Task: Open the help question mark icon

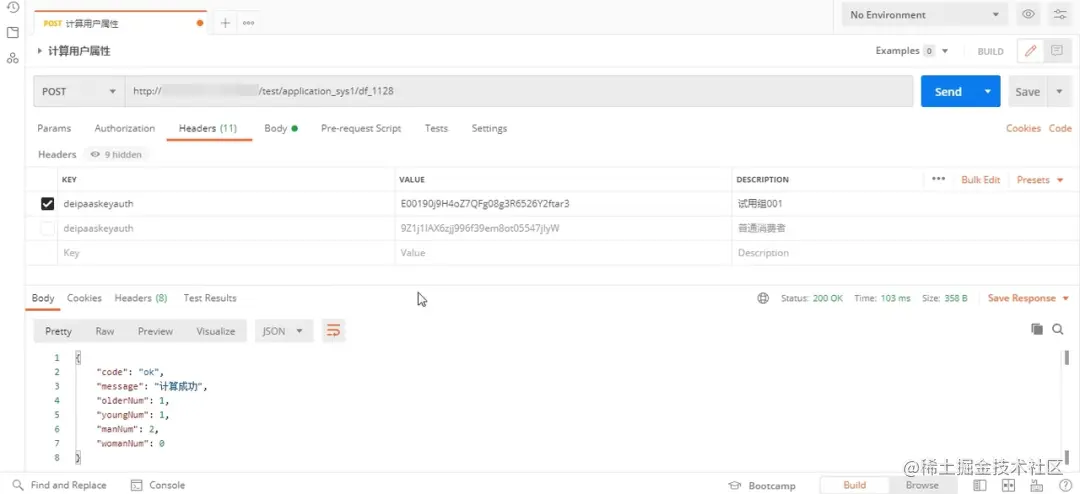Action: click(x=1065, y=485)
